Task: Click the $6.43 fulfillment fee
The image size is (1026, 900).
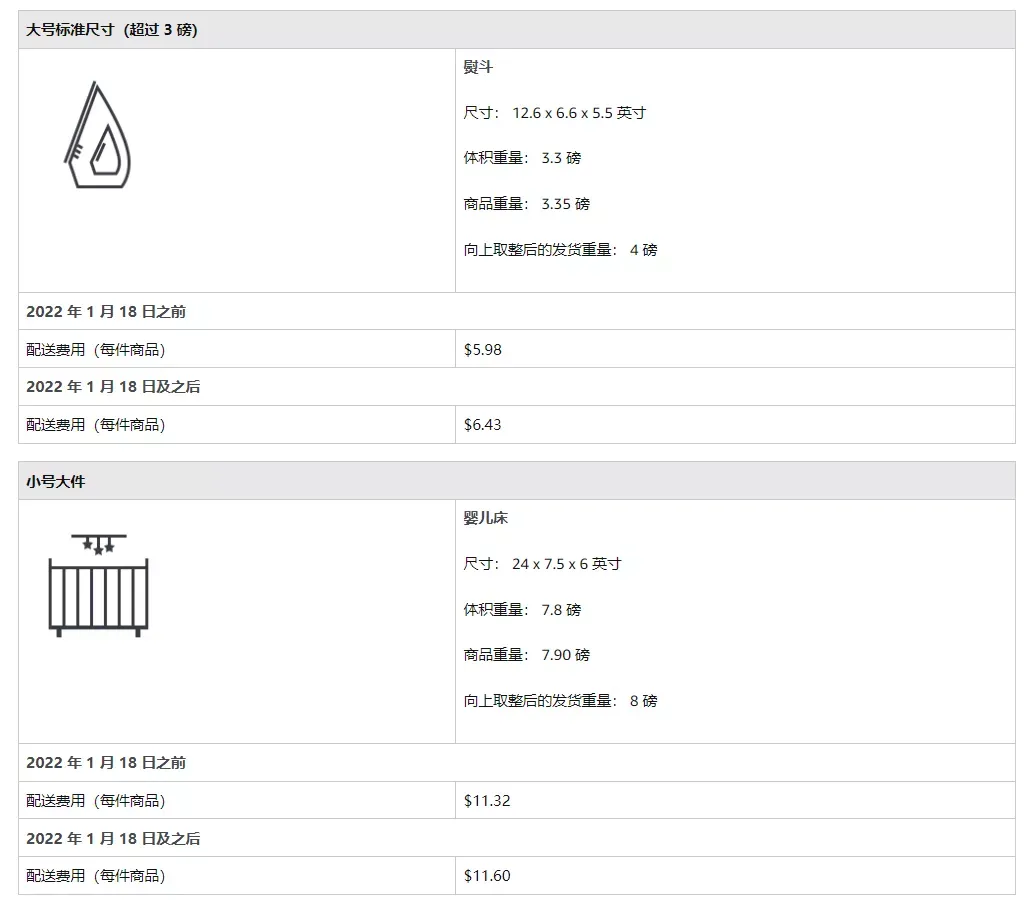Action: tap(483, 425)
